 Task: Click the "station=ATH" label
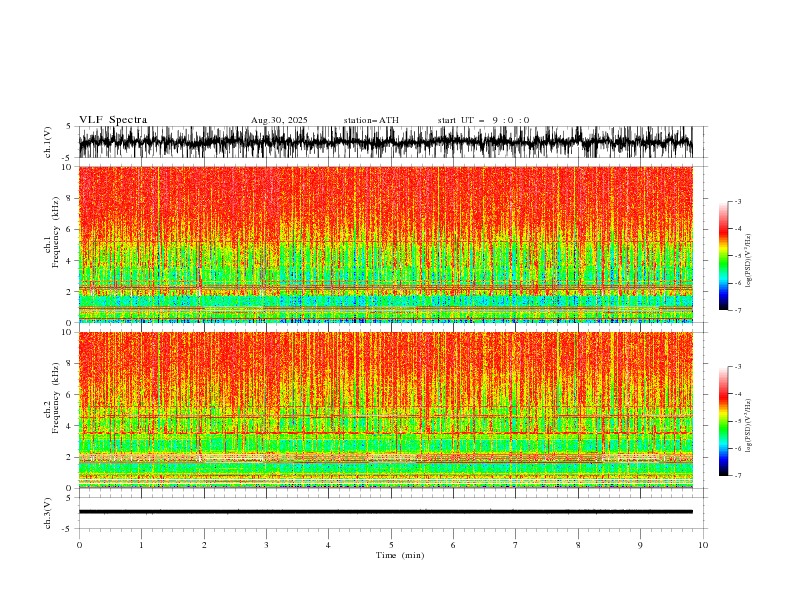coord(371,120)
